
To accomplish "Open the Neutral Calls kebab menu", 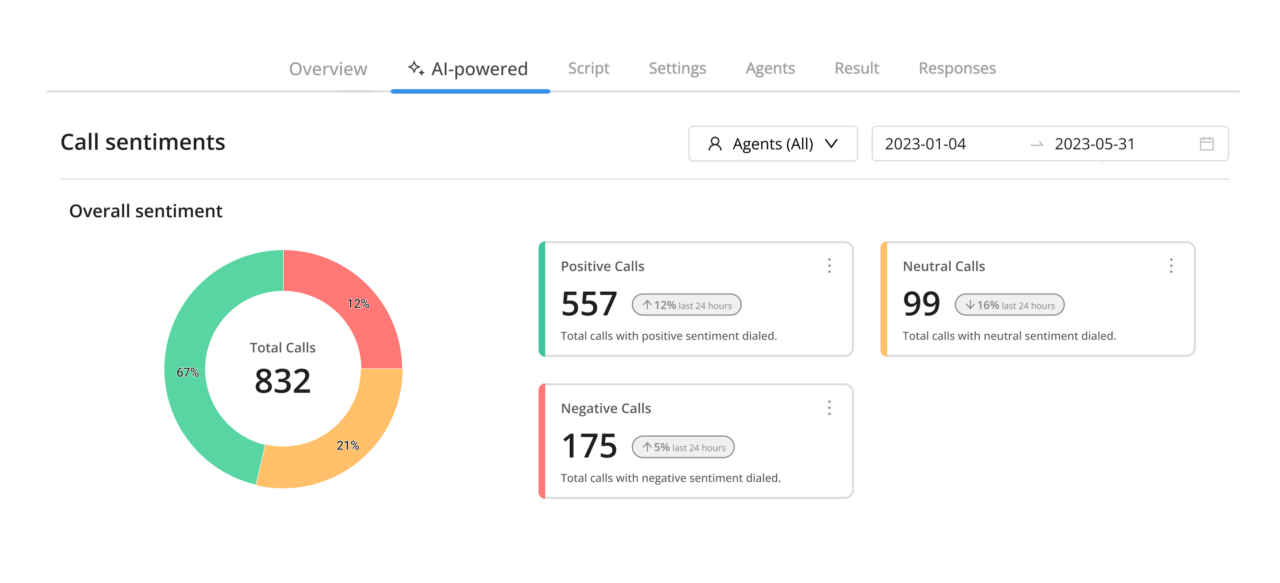I will click(x=1171, y=266).
